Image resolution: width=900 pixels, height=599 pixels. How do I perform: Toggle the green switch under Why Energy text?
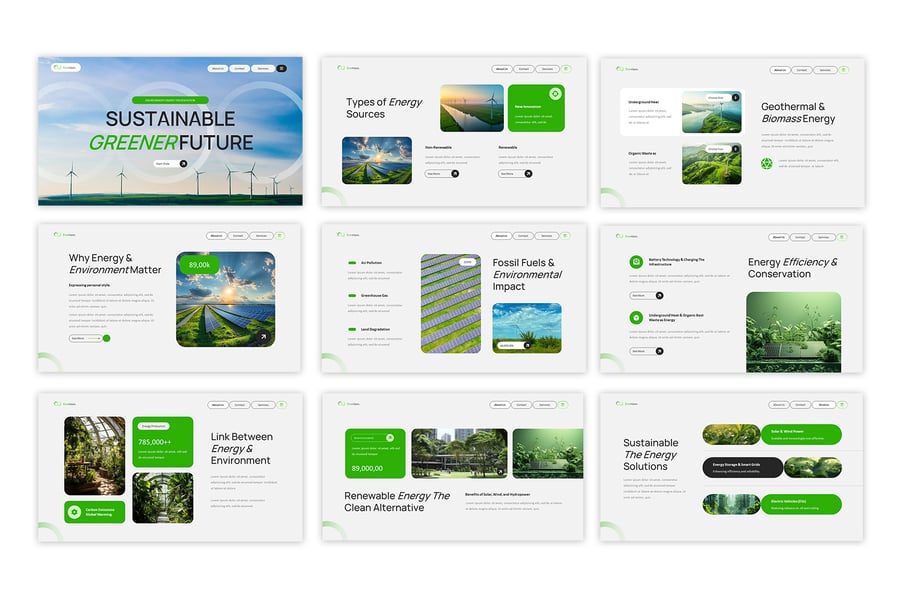pyautogui.click(x=105, y=338)
